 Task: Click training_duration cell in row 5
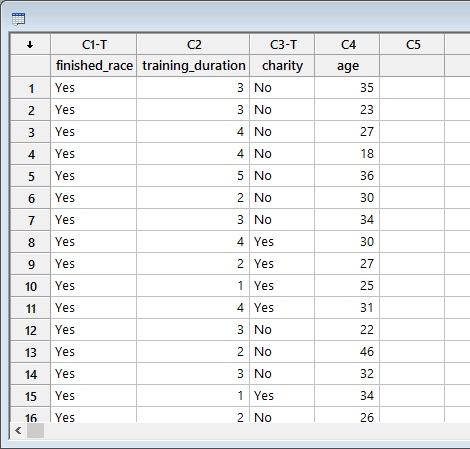tap(193, 176)
